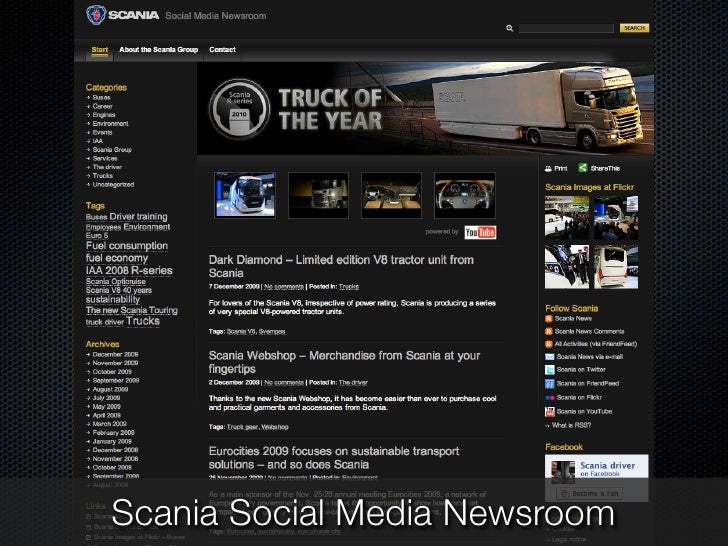Open the Career category

pyautogui.click(x=102, y=106)
